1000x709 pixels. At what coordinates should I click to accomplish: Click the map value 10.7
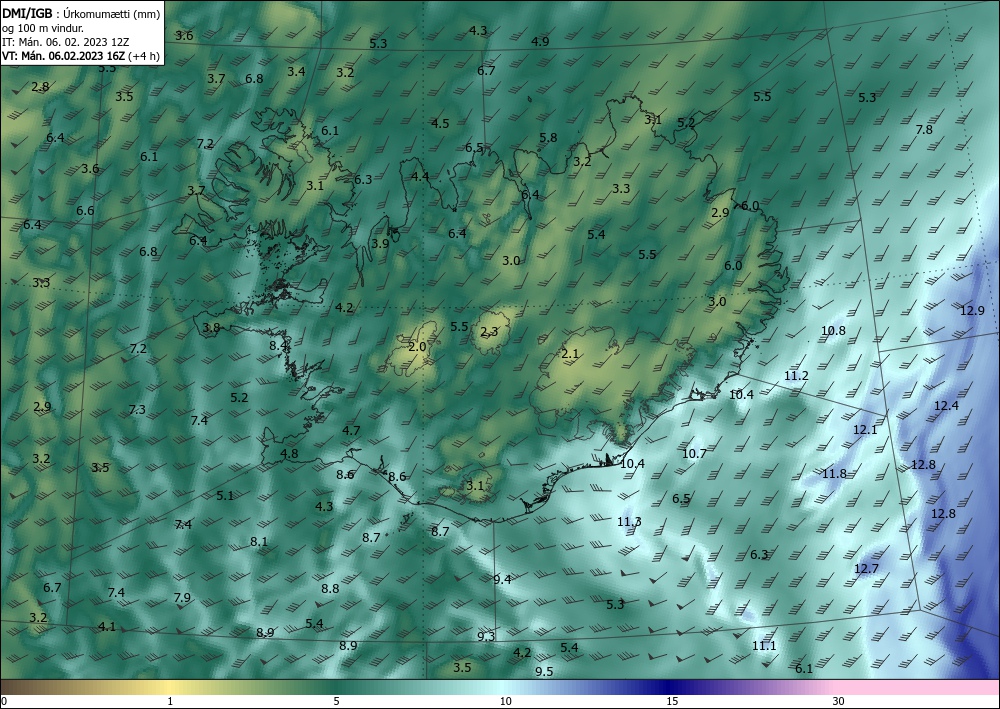tap(694, 454)
